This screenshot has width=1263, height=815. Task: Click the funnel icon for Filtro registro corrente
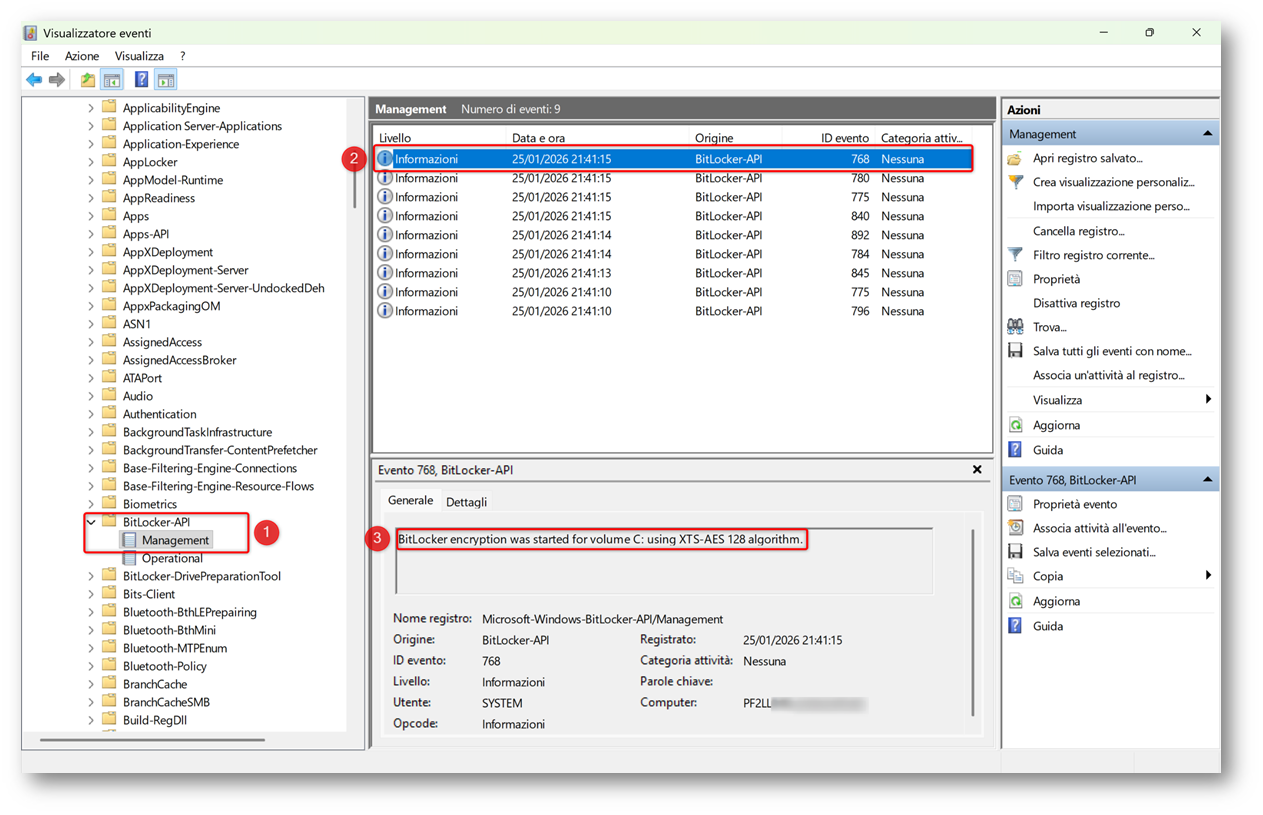point(1015,255)
